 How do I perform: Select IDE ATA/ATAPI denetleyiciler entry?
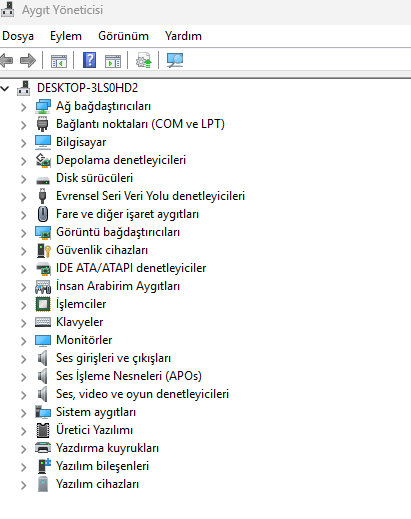131,268
